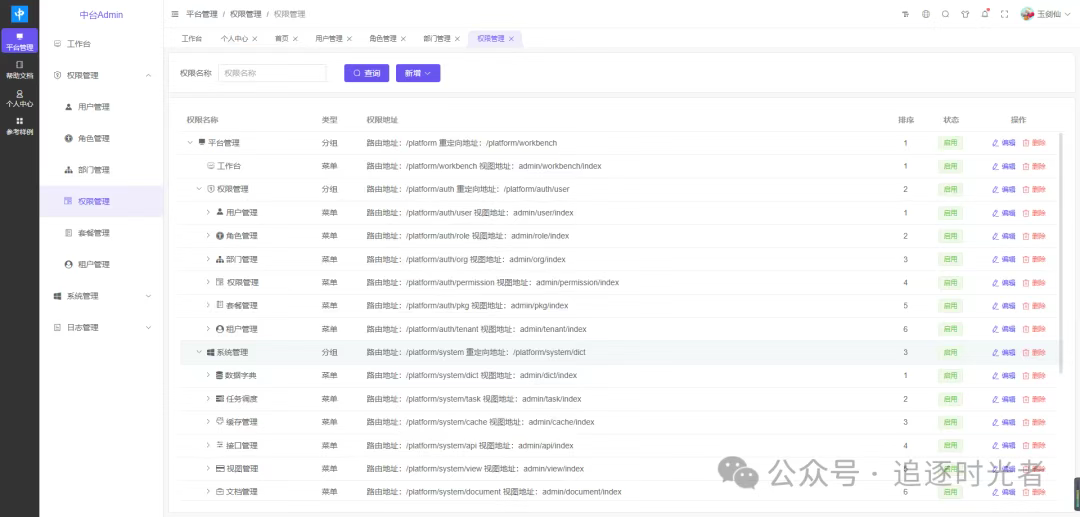Open 工作台 in the sidebar menu
1080x517 pixels.
coord(101,44)
